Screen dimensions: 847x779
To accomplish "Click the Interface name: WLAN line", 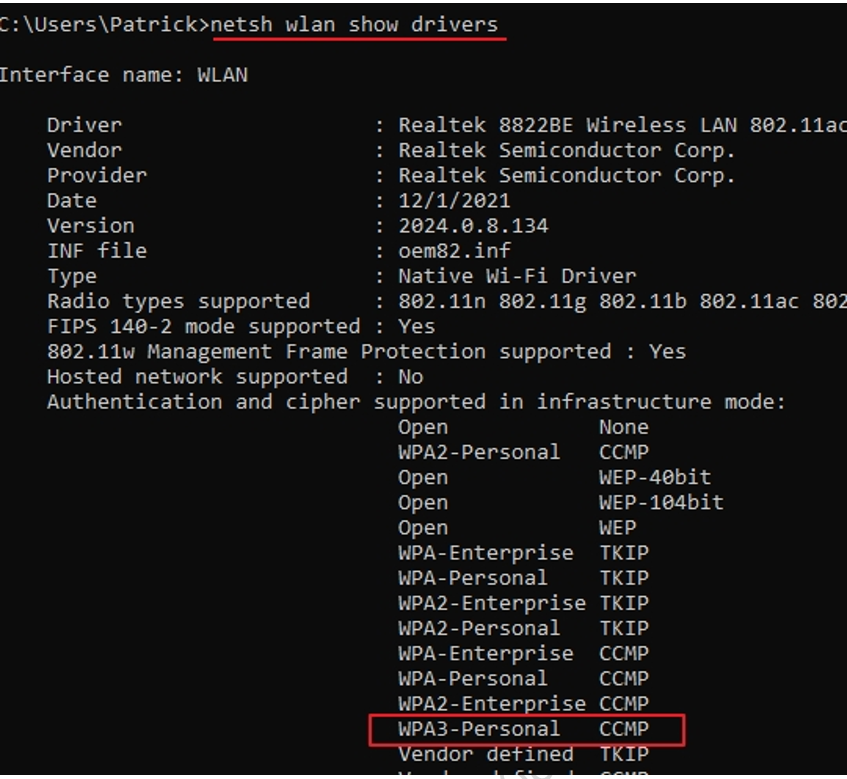I will coord(124,75).
